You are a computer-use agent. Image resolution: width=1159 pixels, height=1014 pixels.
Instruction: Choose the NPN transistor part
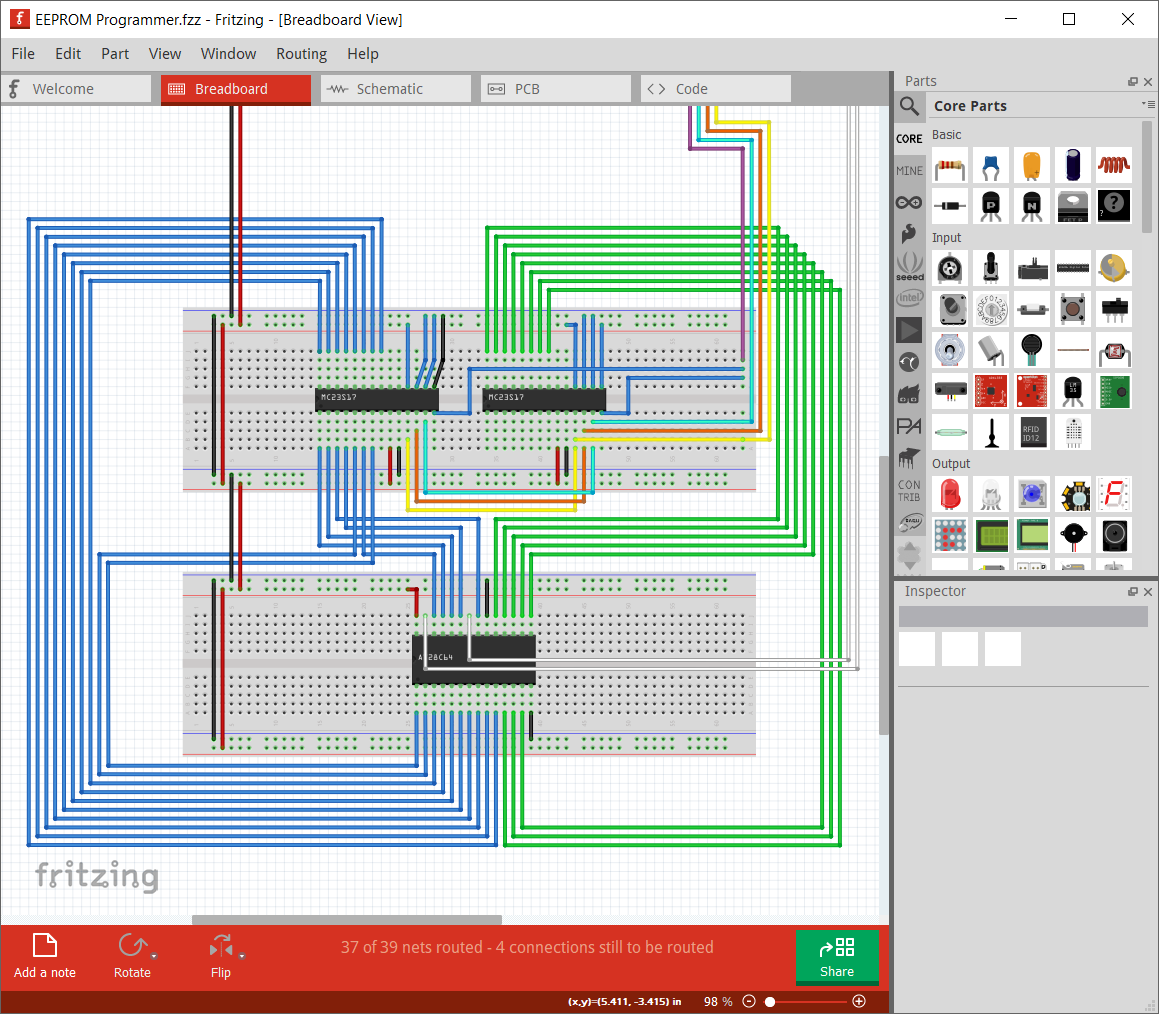coord(1032,206)
